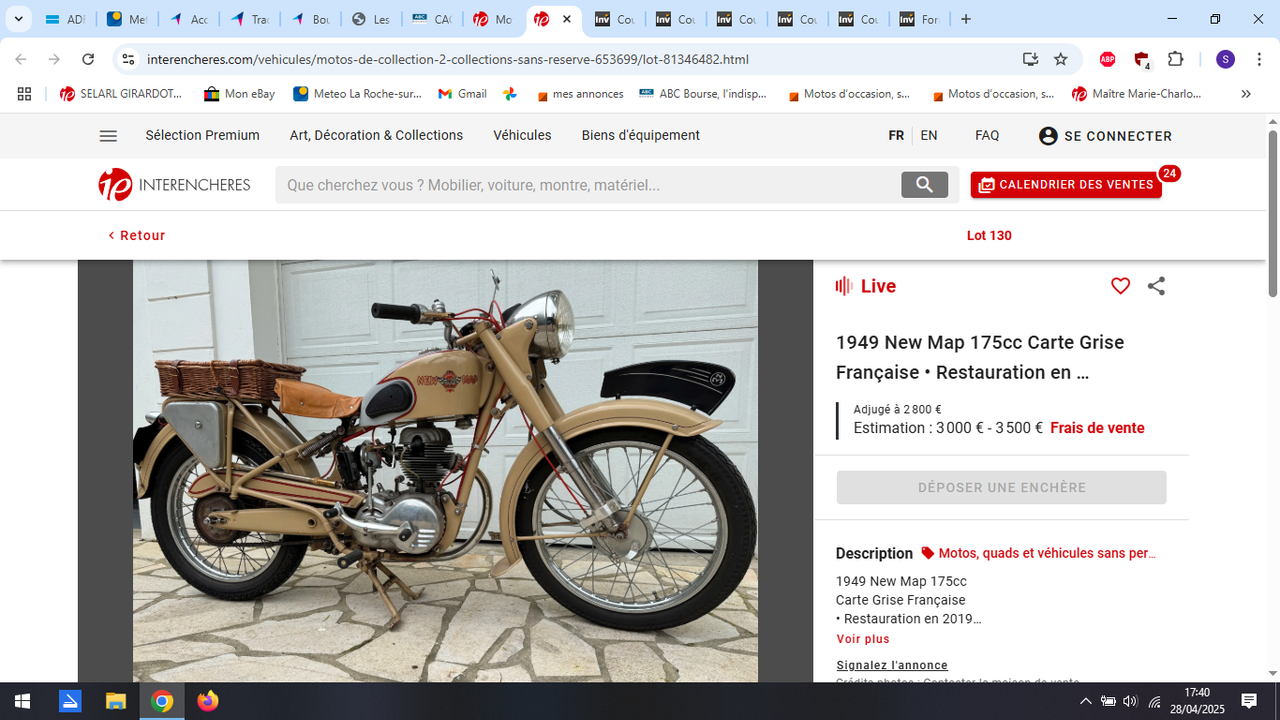Click DÉPOSER UNE ENCHÈRE button
The width and height of the screenshot is (1280, 720).
coord(1001,487)
